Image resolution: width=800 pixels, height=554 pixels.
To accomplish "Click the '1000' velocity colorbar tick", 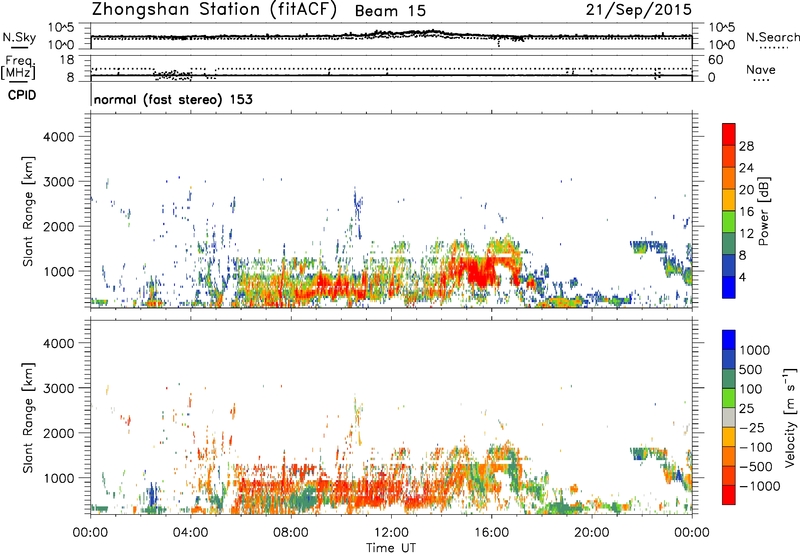I will coord(755,350).
